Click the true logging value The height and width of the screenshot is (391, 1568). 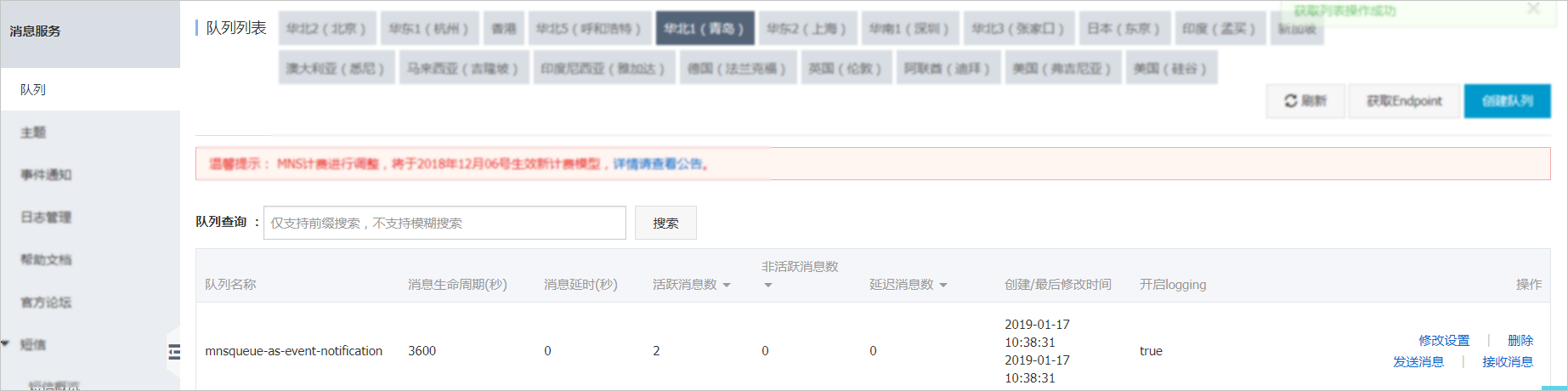coord(1151,351)
